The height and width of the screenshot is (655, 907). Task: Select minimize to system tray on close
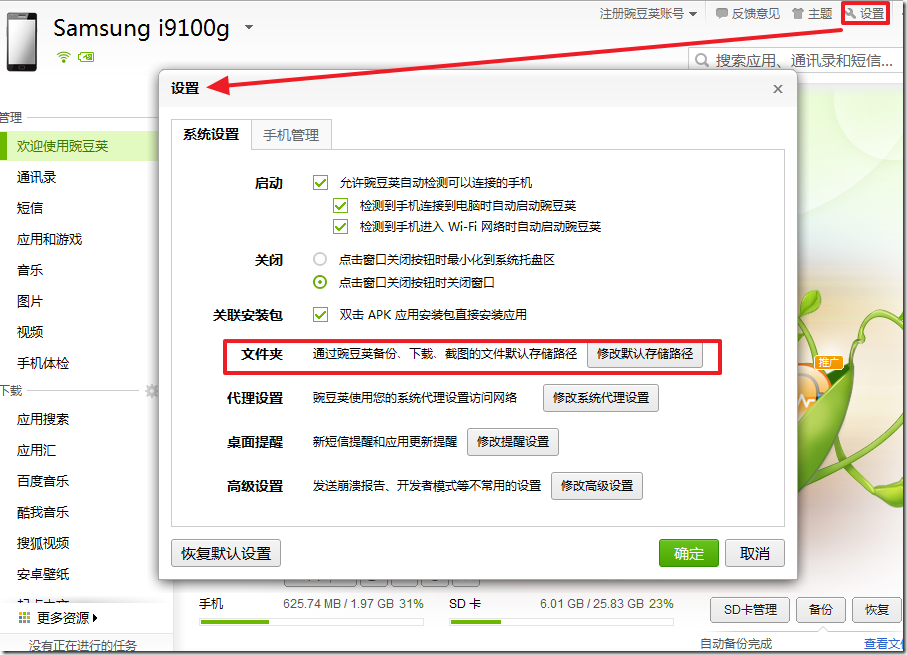(x=320, y=259)
